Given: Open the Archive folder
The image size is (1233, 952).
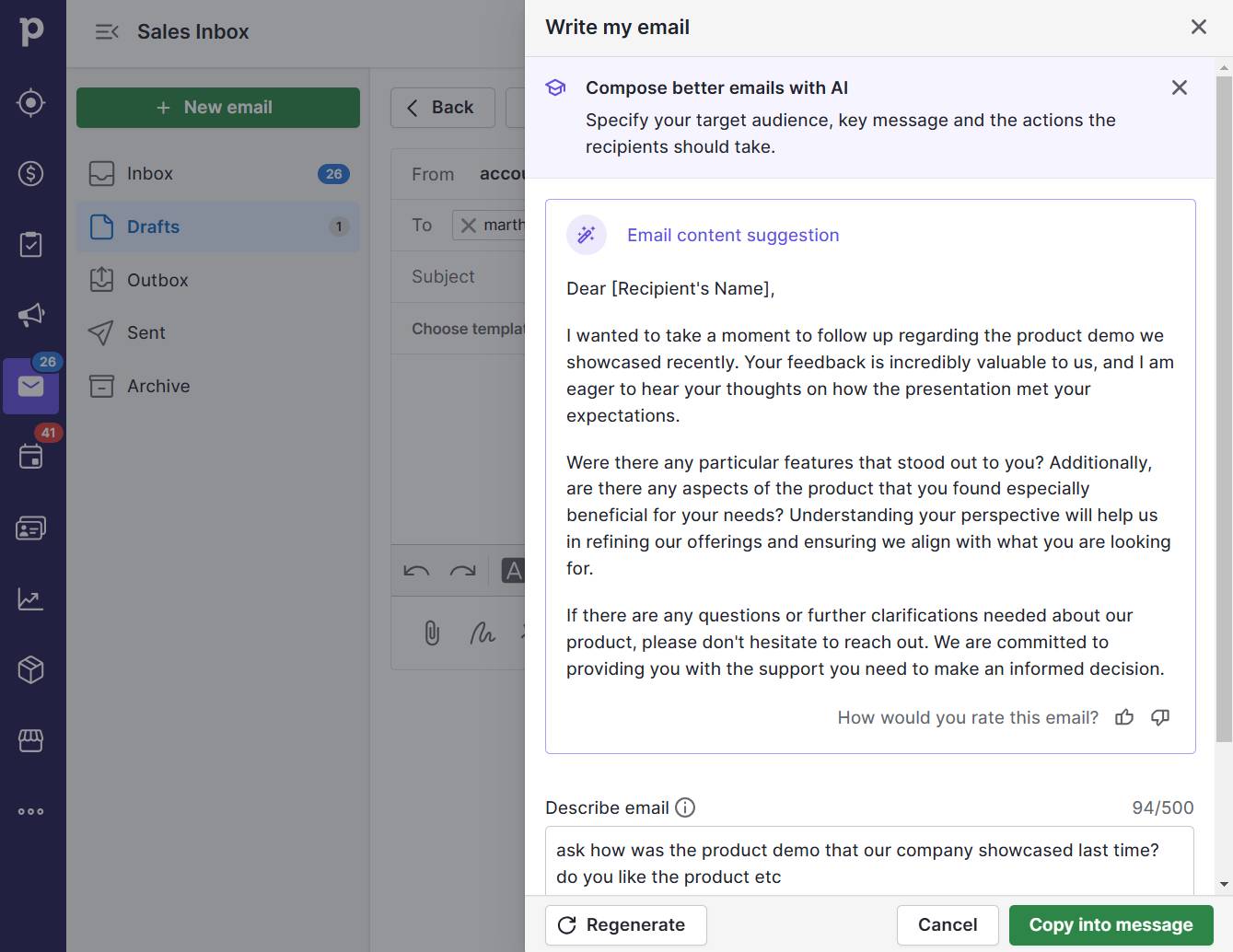Looking at the screenshot, I should pos(158,387).
